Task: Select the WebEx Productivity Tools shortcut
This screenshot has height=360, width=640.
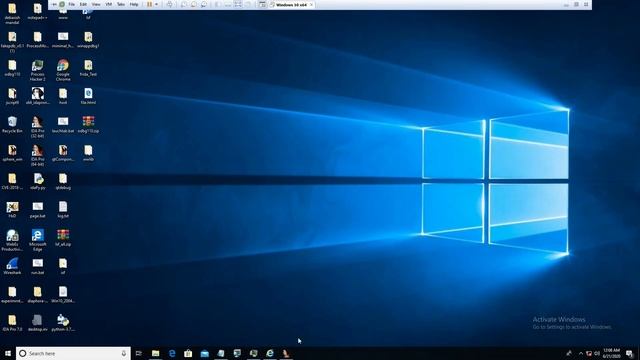Action: tap(12, 240)
